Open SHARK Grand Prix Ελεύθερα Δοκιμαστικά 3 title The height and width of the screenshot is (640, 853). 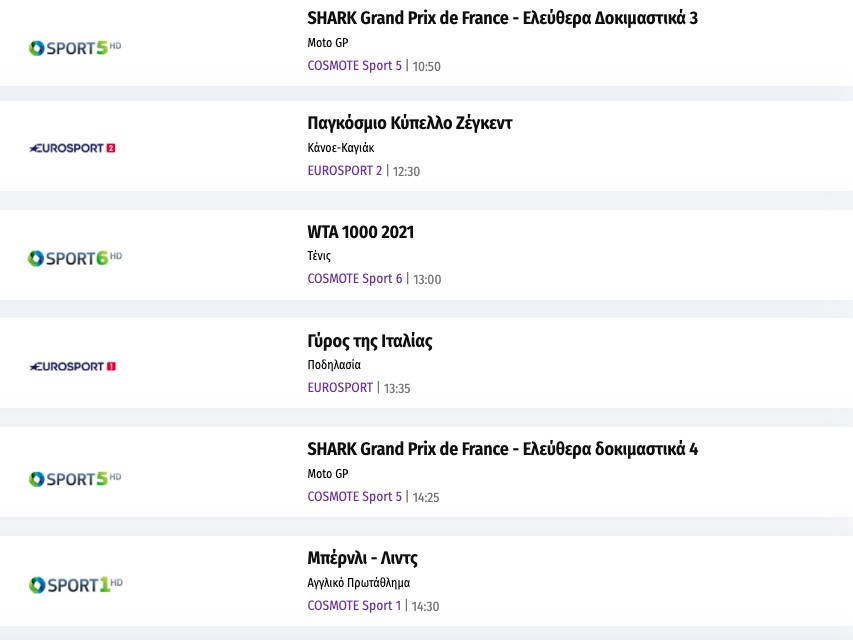coord(502,18)
